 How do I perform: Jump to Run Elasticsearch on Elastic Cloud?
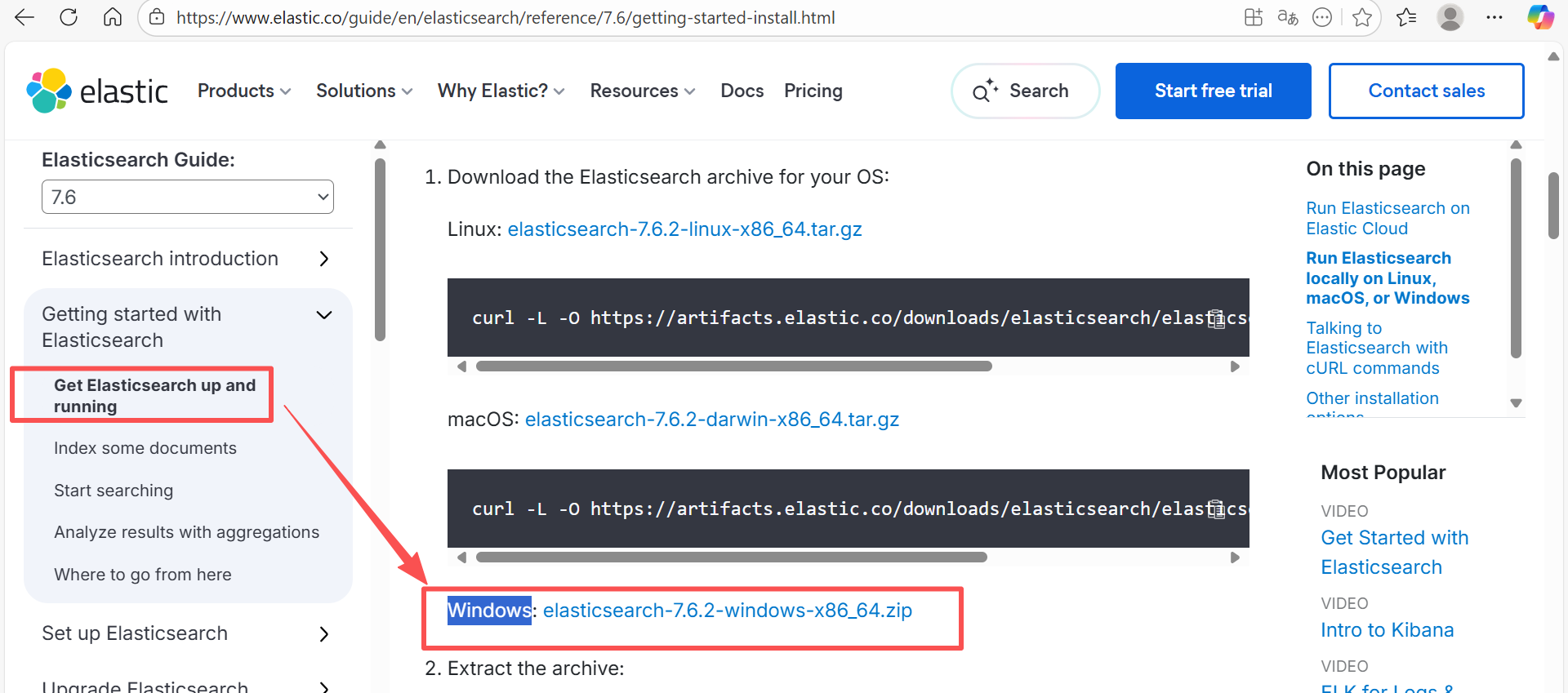pyautogui.click(x=1388, y=219)
